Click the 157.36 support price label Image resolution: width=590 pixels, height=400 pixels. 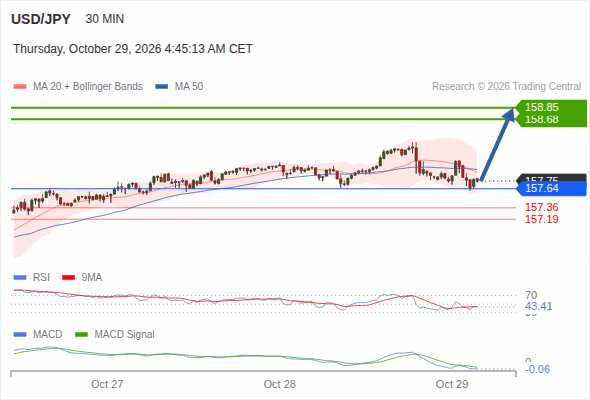coord(541,207)
